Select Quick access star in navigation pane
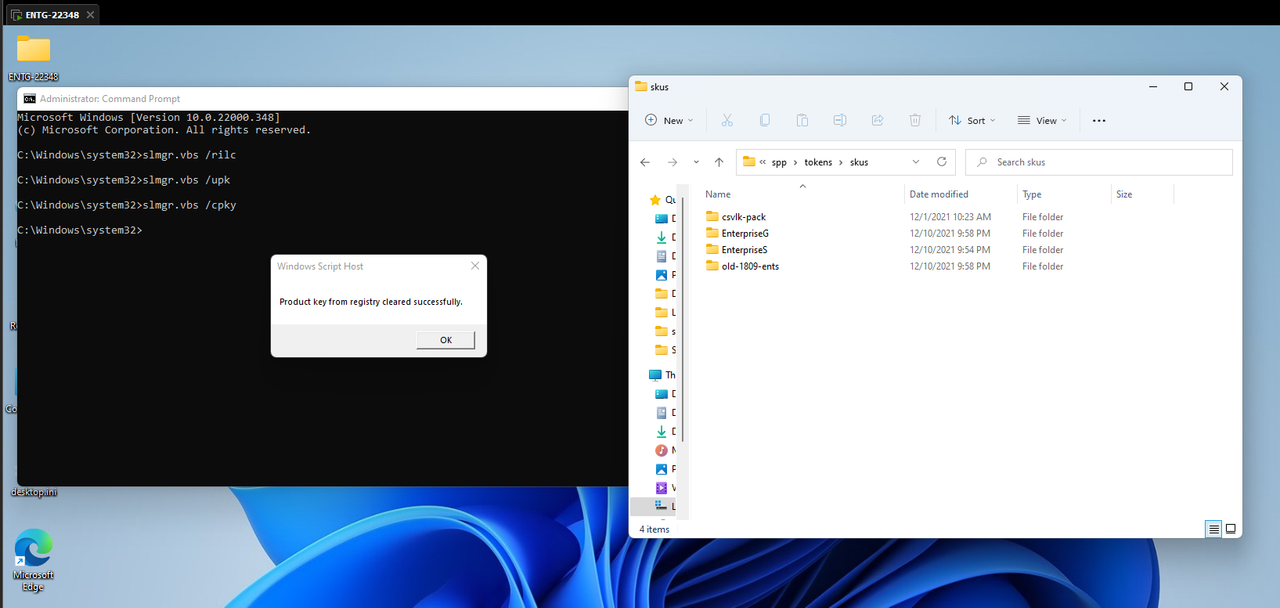 click(x=655, y=200)
